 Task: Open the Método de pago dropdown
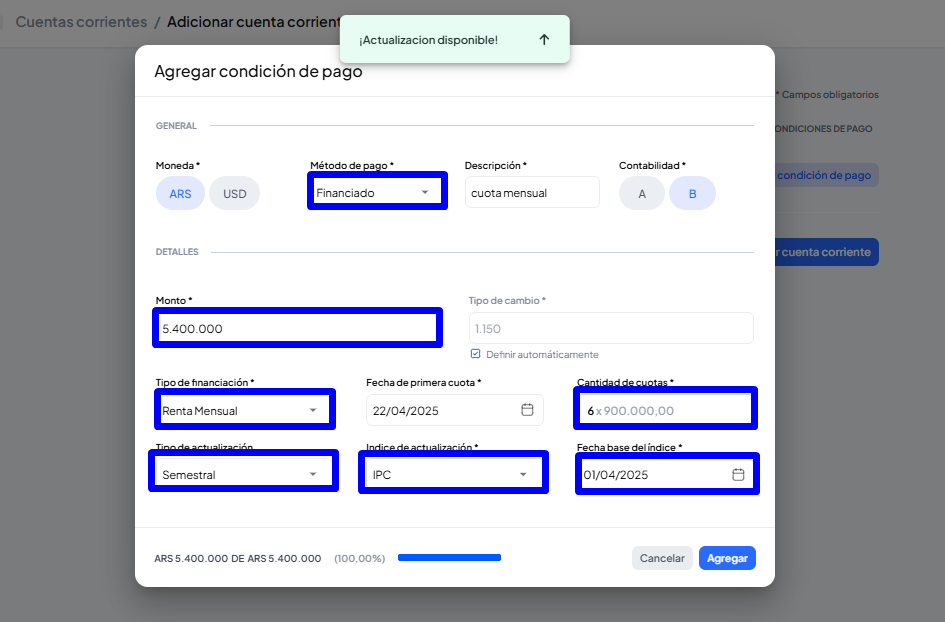point(377,192)
